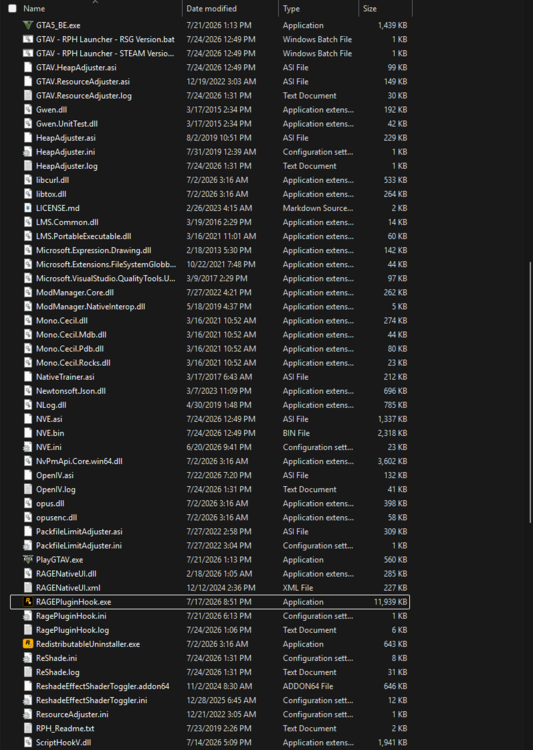Image resolution: width=533 pixels, height=750 pixels.
Task: Select the Gwen.UnitTest.dll file name
Action: (67, 124)
